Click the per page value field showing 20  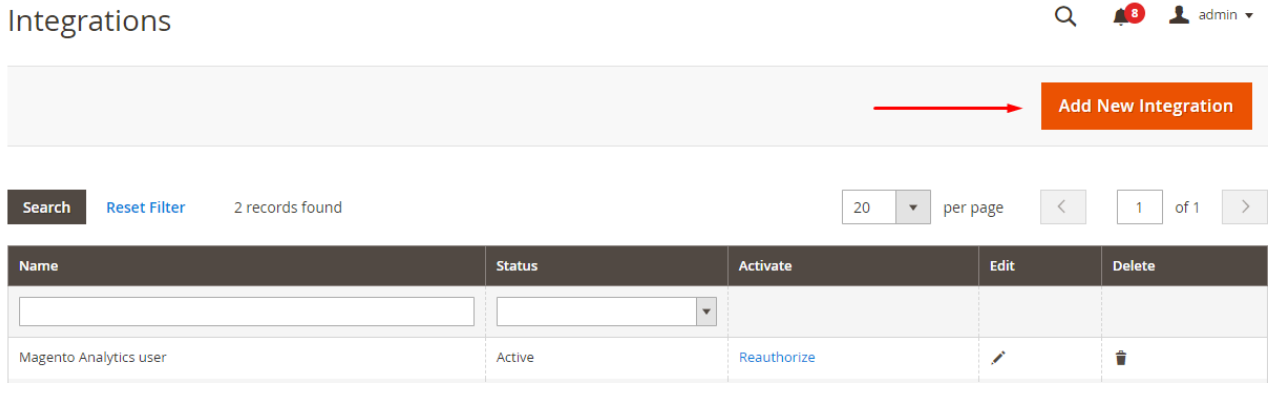click(x=869, y=207)
